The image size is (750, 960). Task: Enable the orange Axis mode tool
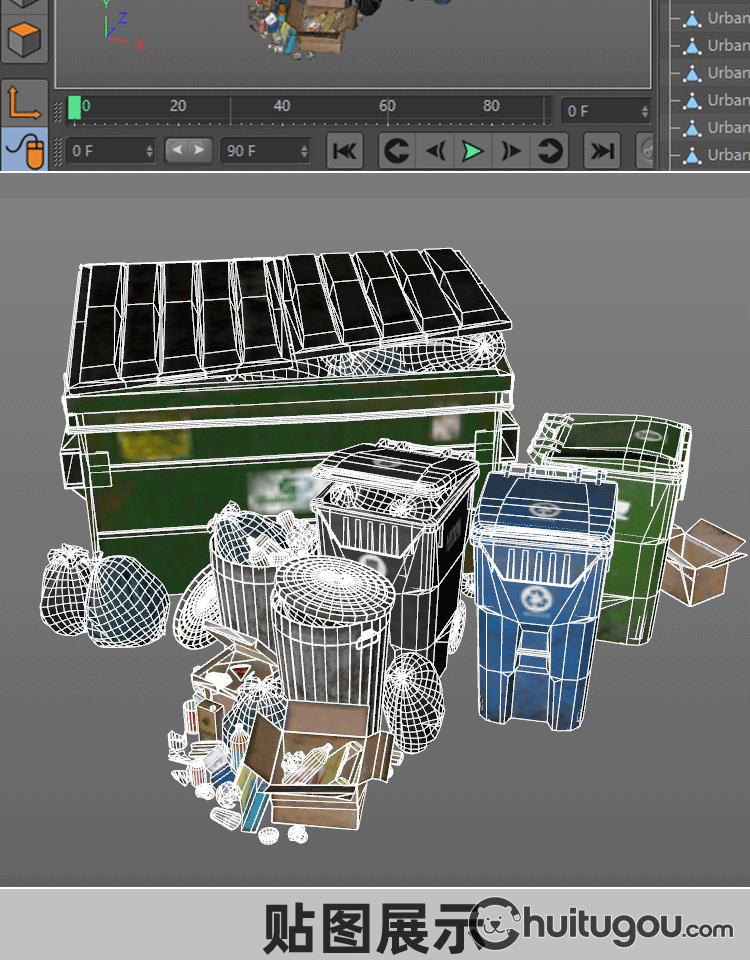click(24, 101)
